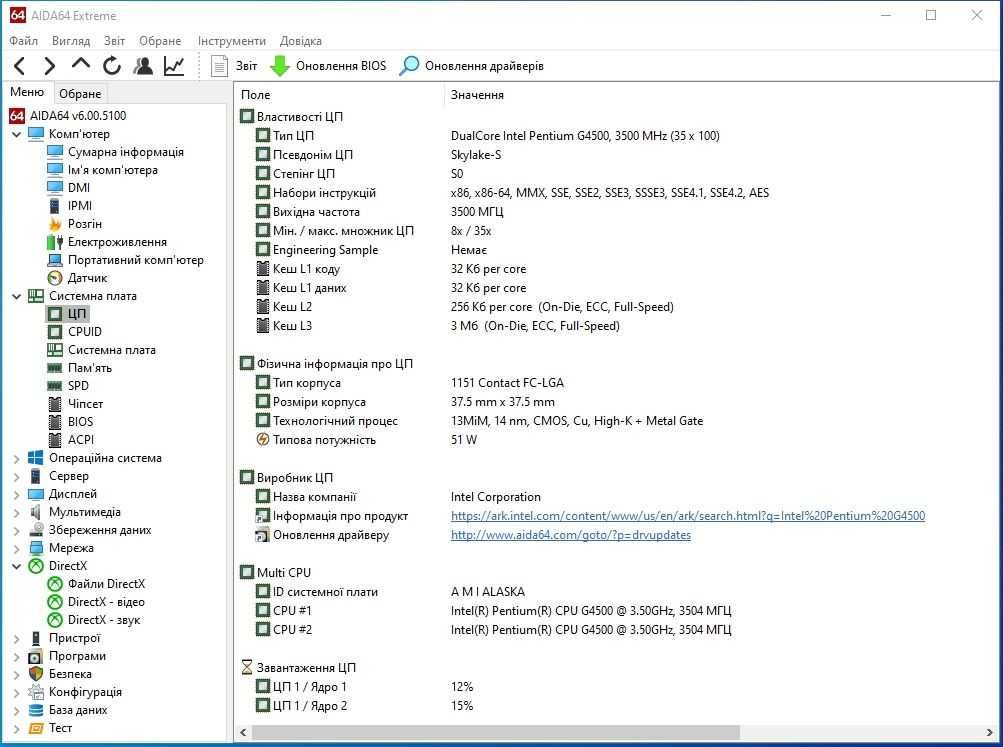Viewport: 1003px width, 747px height.
Task: Click horizontal scrollbar right arrow
Action: coord(990,732)
